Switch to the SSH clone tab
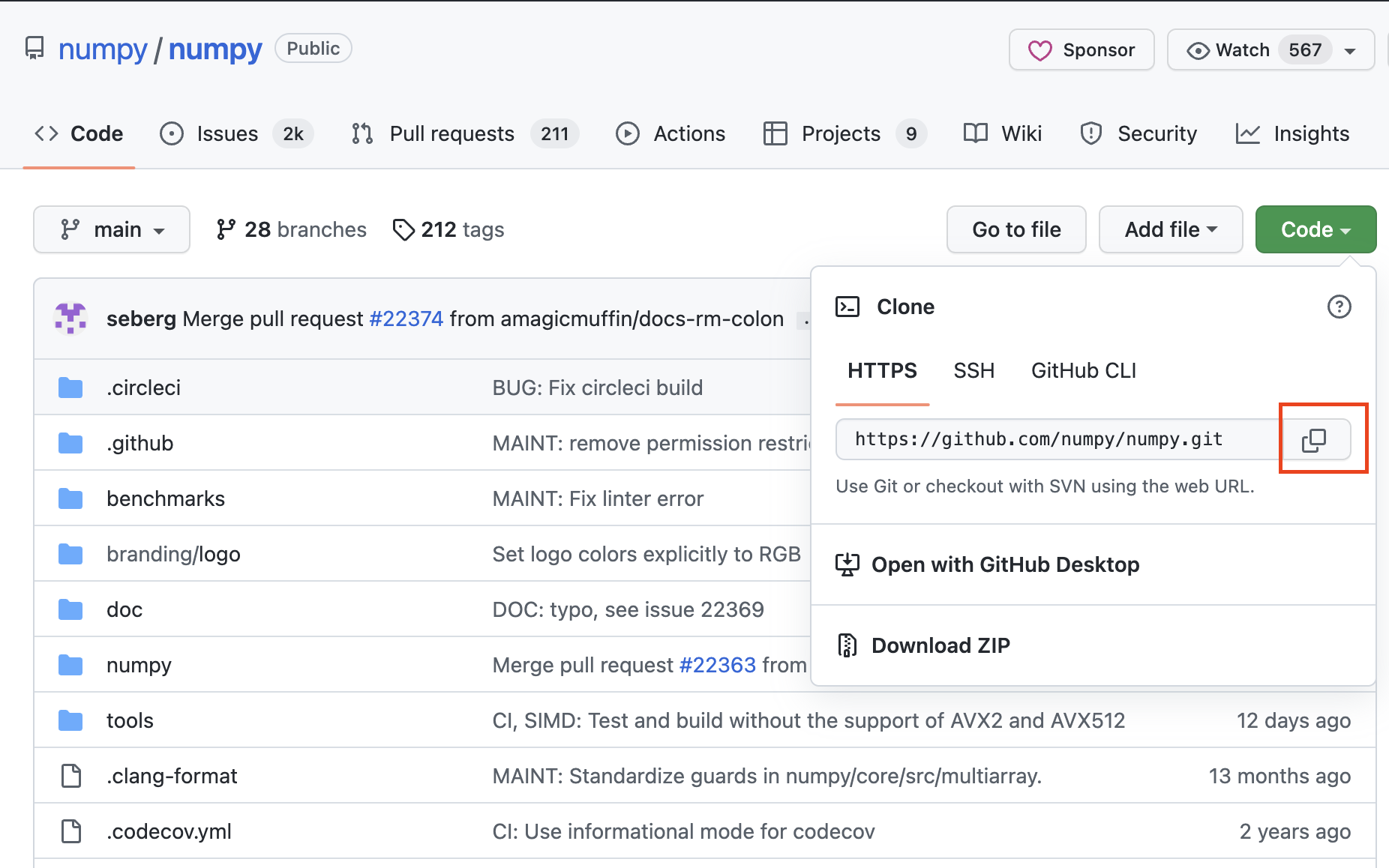This screenshot has height=868, width=1389. 973,370
